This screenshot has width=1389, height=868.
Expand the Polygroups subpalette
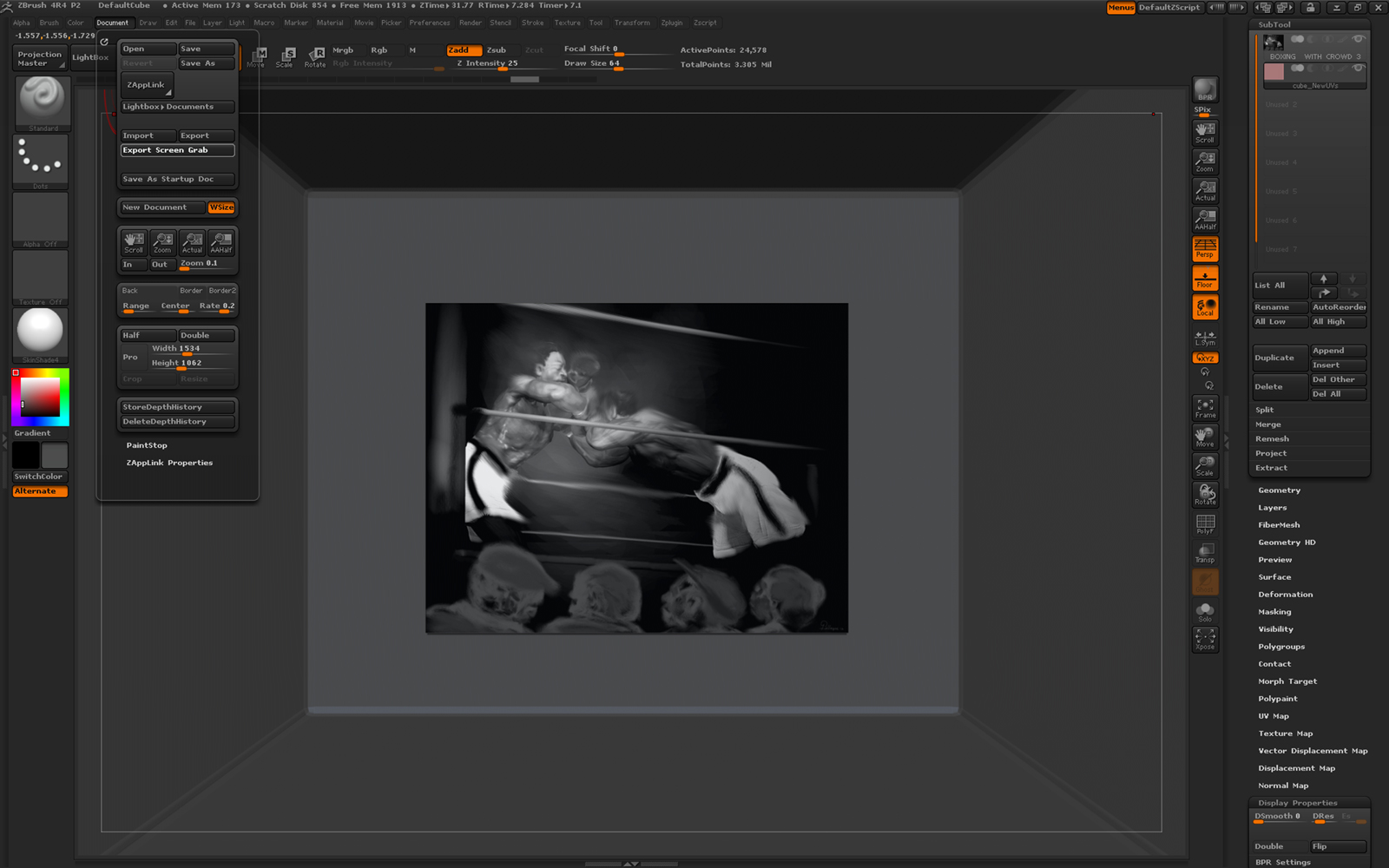tap(1281, 647)
